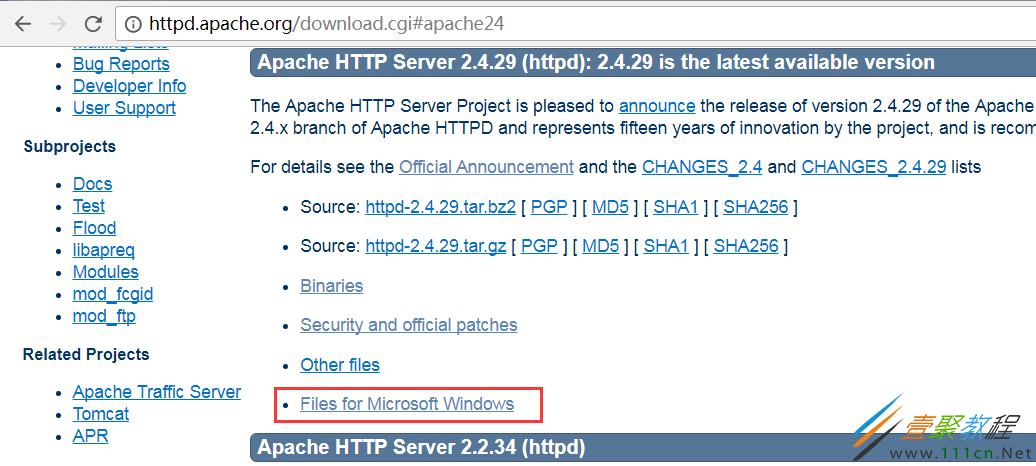Open the Test subproject link
The height and width of the screenshot is (466, 1036).
point(89,206)
